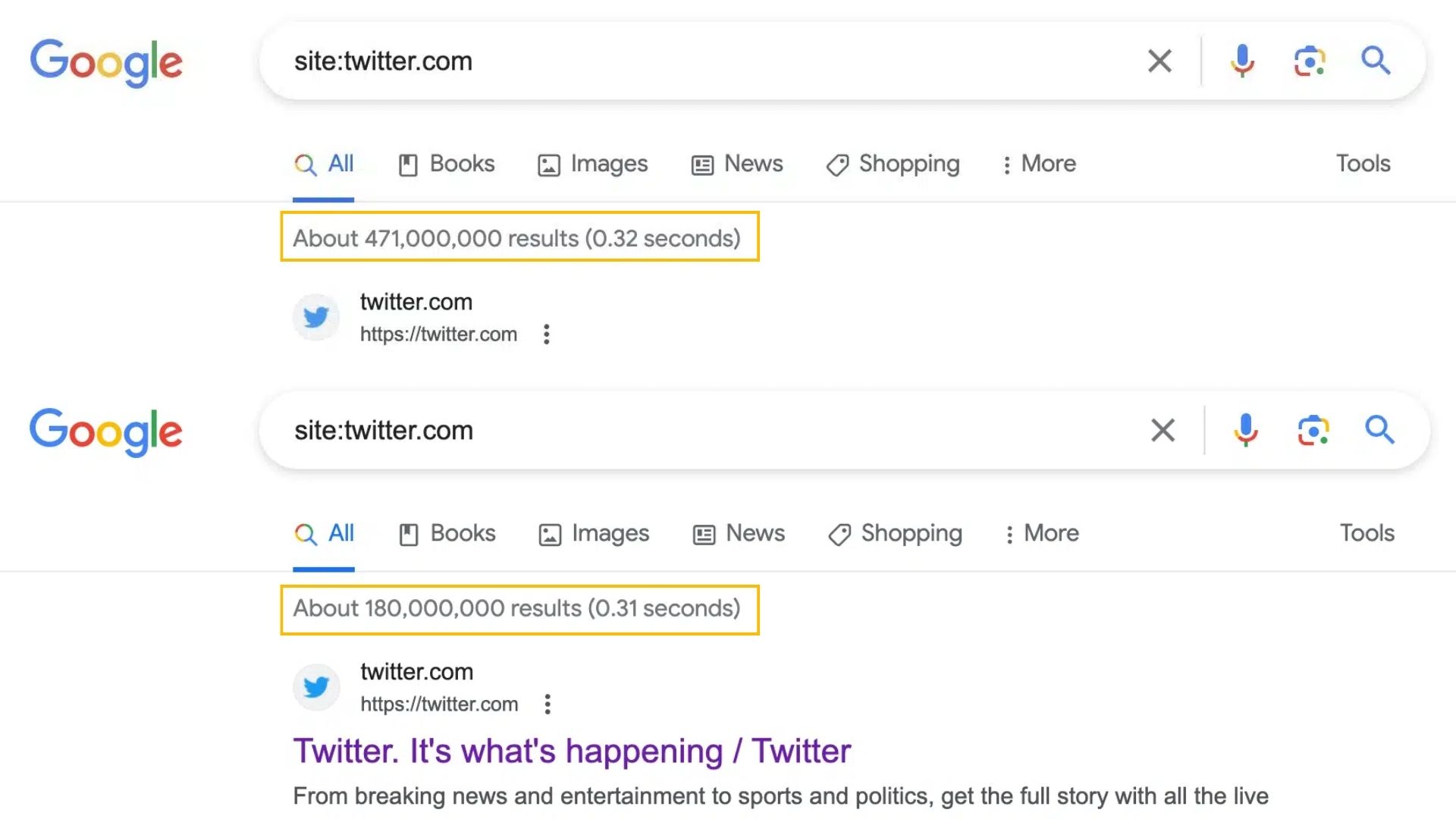
Task: Click the Google Lens camera icon in the top search bar
Action: pyautogui.click(x=1310, y=61)
